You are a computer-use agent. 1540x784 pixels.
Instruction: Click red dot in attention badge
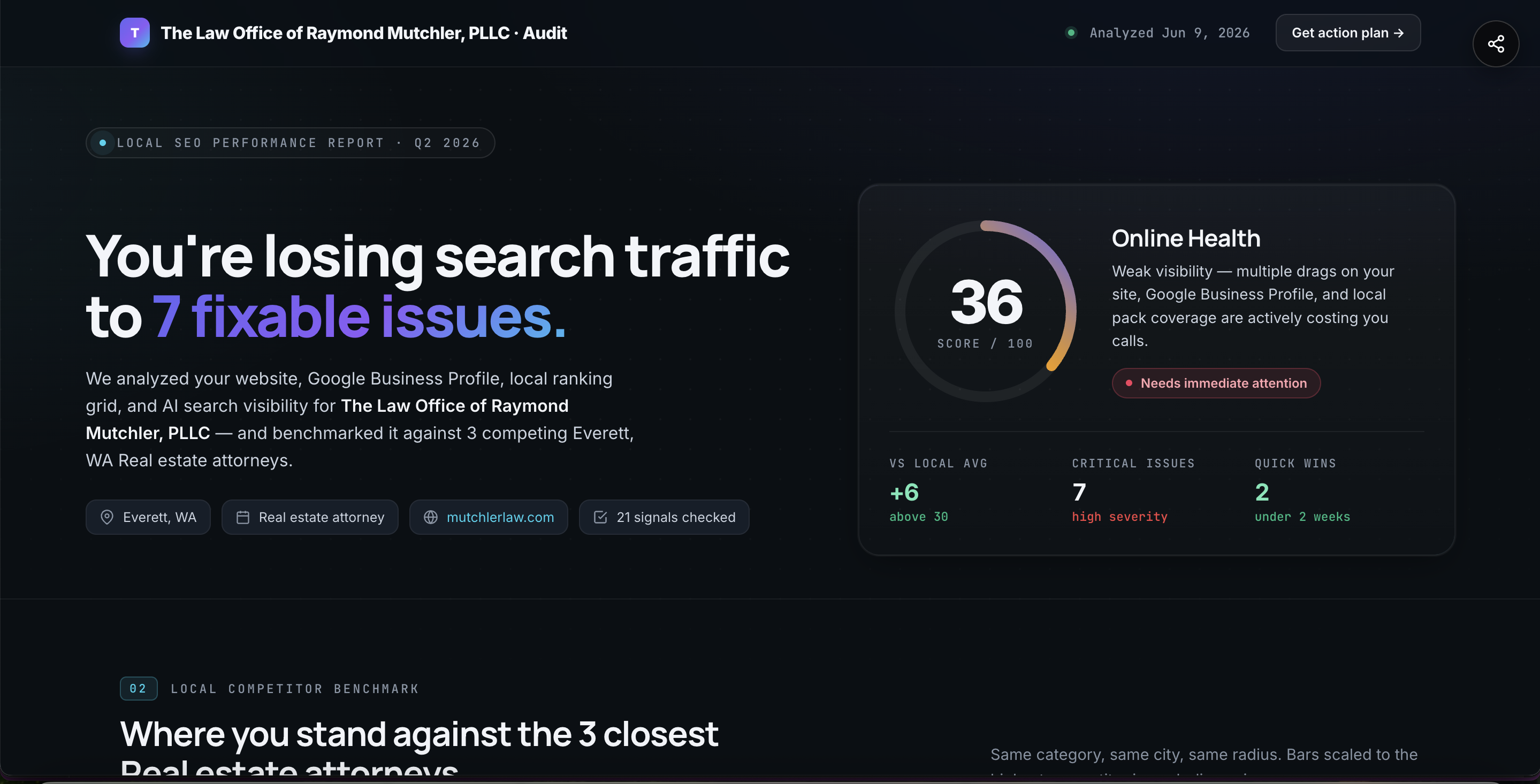click(x=1129, y=383)
